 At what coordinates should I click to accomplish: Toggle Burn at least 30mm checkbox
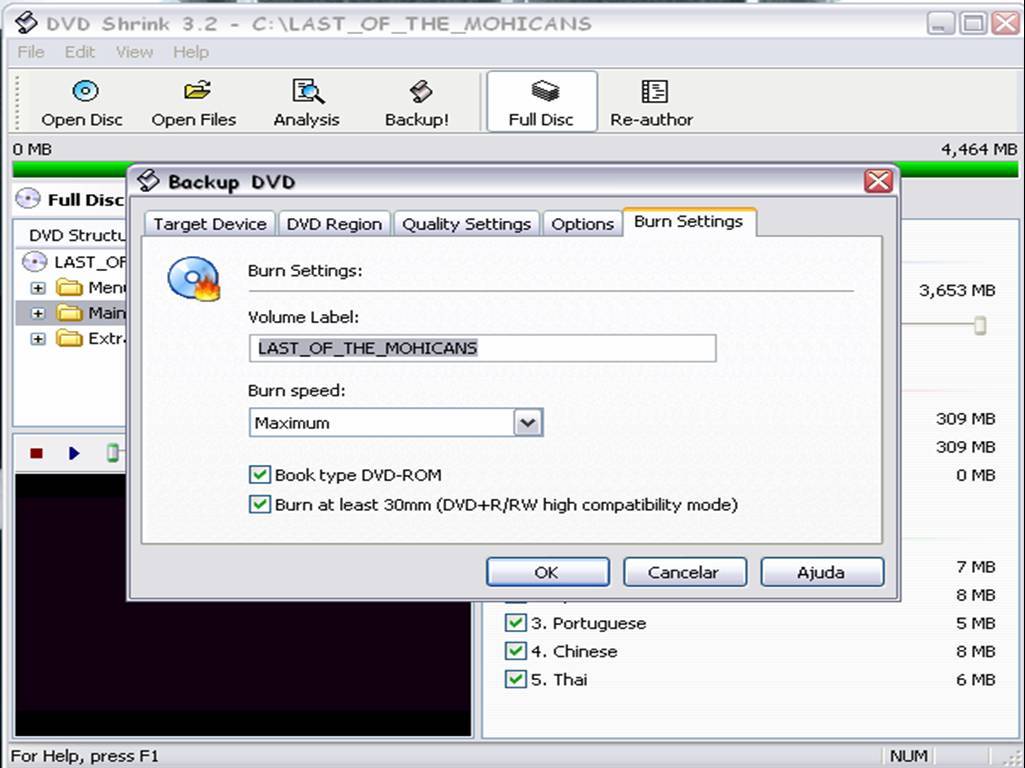click(260, 505)
